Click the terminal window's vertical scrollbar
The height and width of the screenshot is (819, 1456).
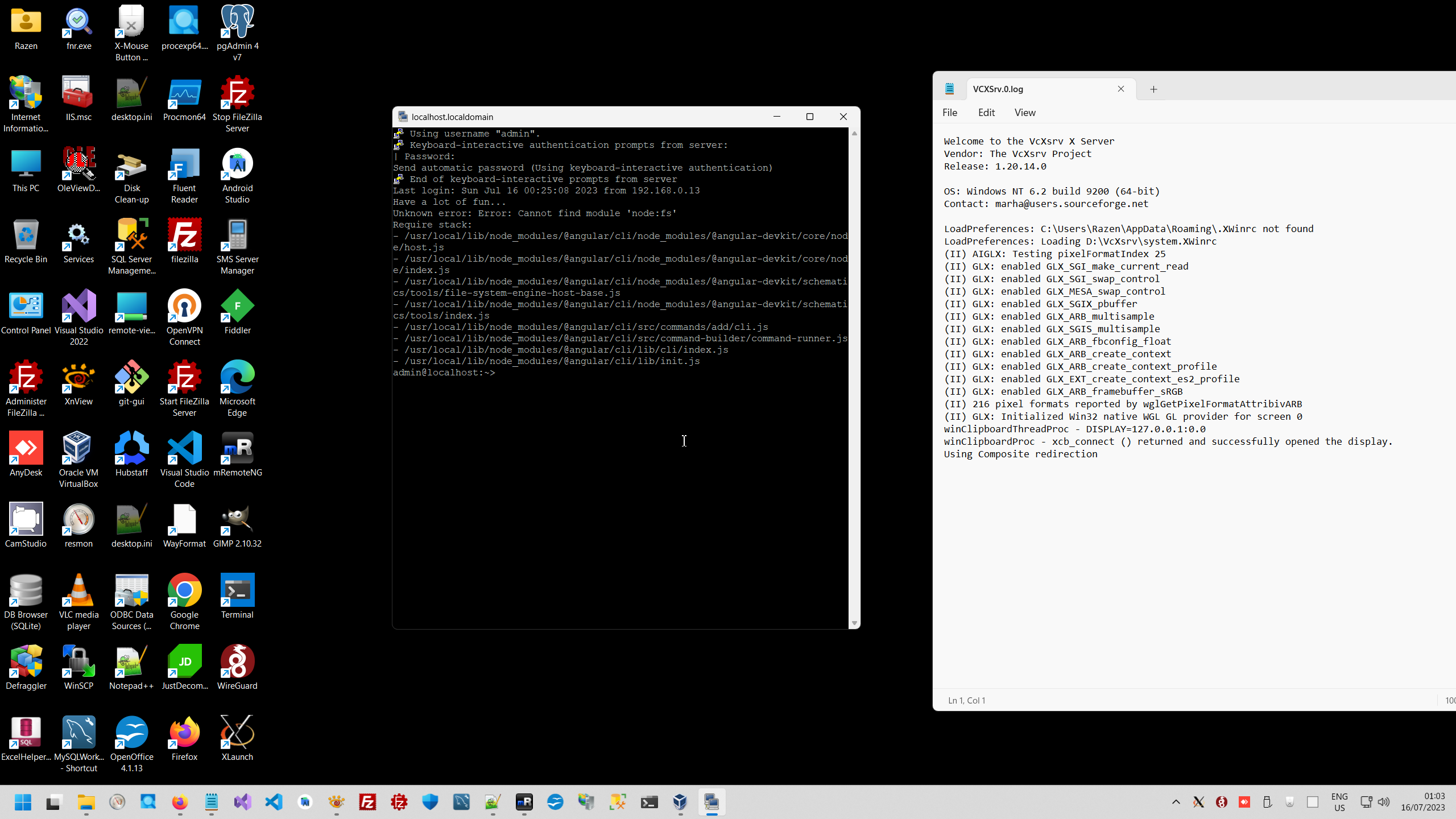[x=854, y=375]
